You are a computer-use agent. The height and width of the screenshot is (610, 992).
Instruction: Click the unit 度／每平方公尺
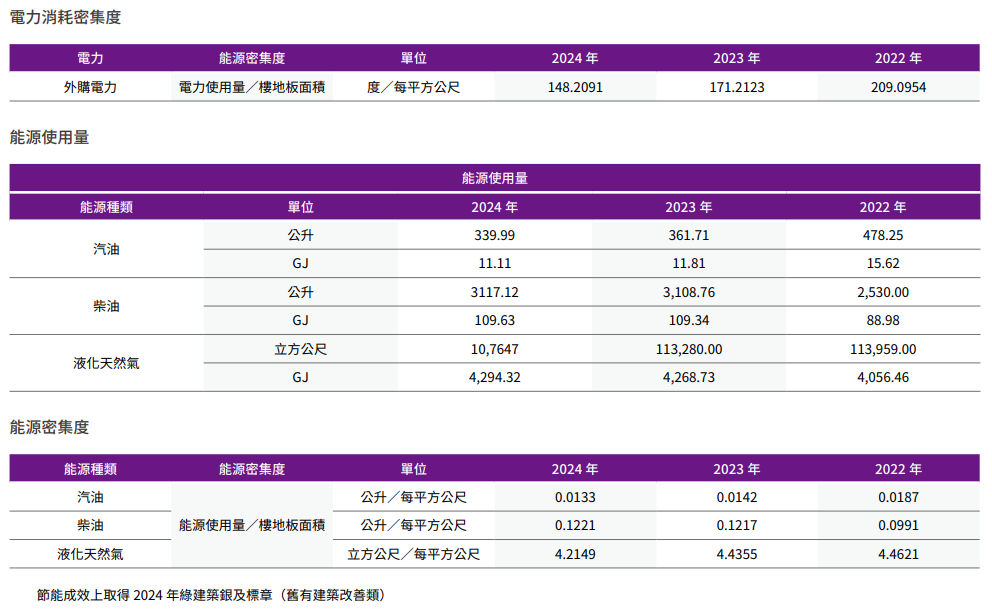(x=413, y=87)
